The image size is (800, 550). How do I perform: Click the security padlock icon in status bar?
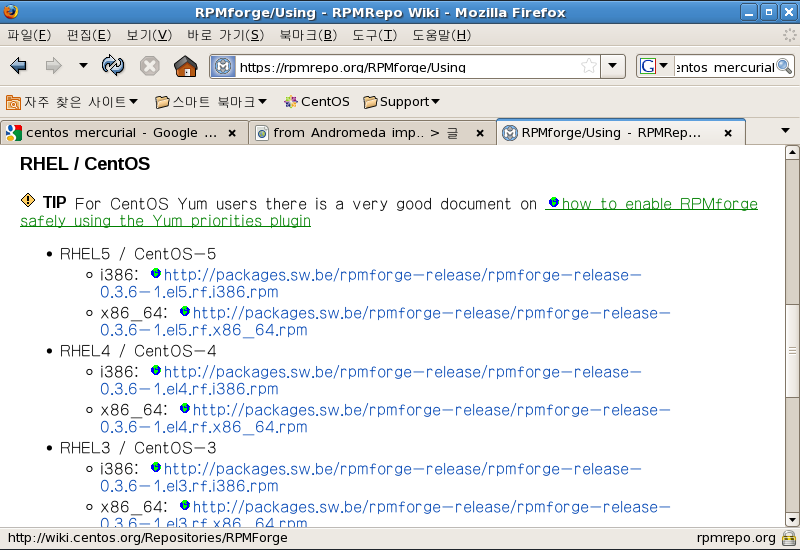click(789, 538)
